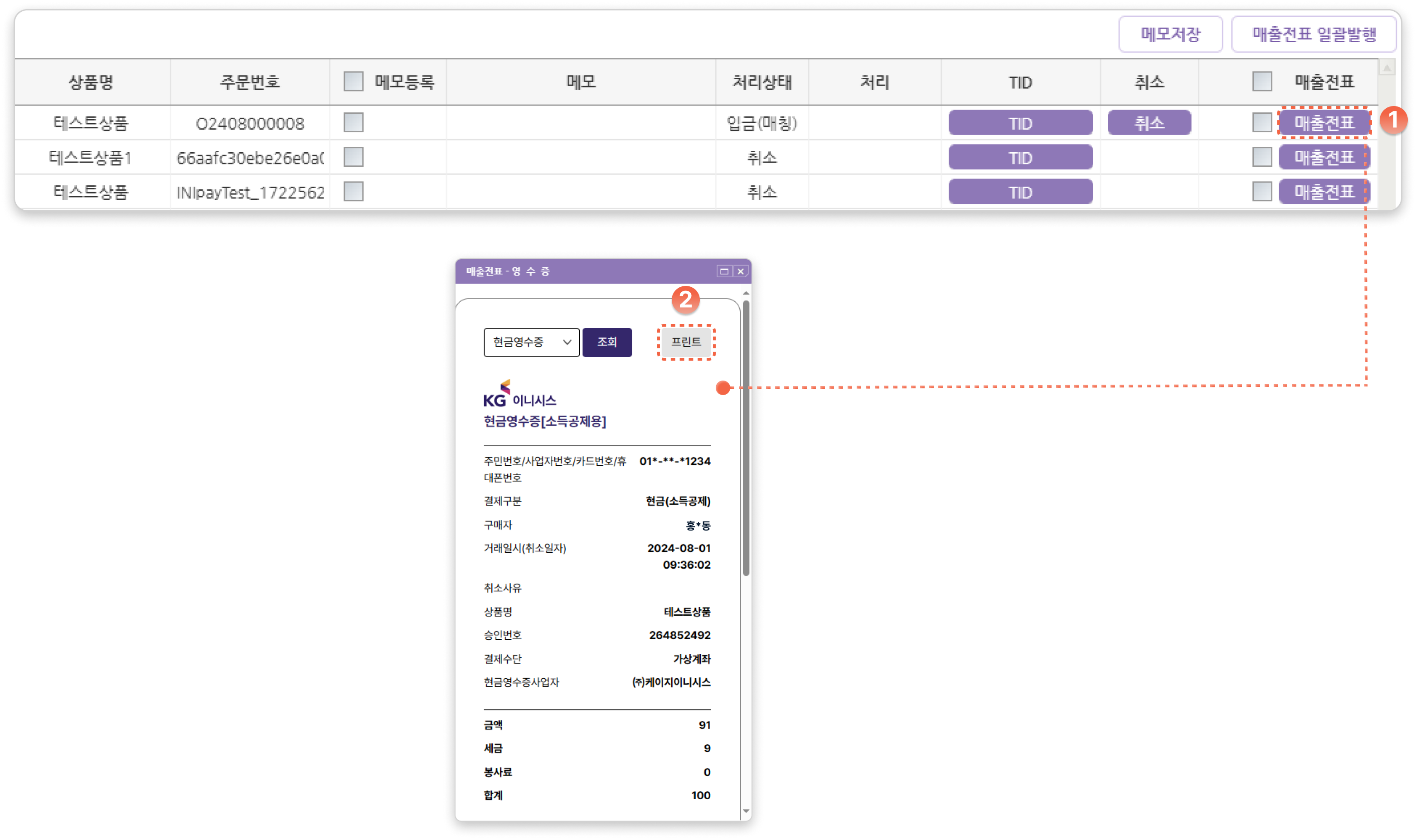This screenshot has height=840, width=1416.
Task: Maximize the 매출전표 receipt popup
Action: point(723,272)
